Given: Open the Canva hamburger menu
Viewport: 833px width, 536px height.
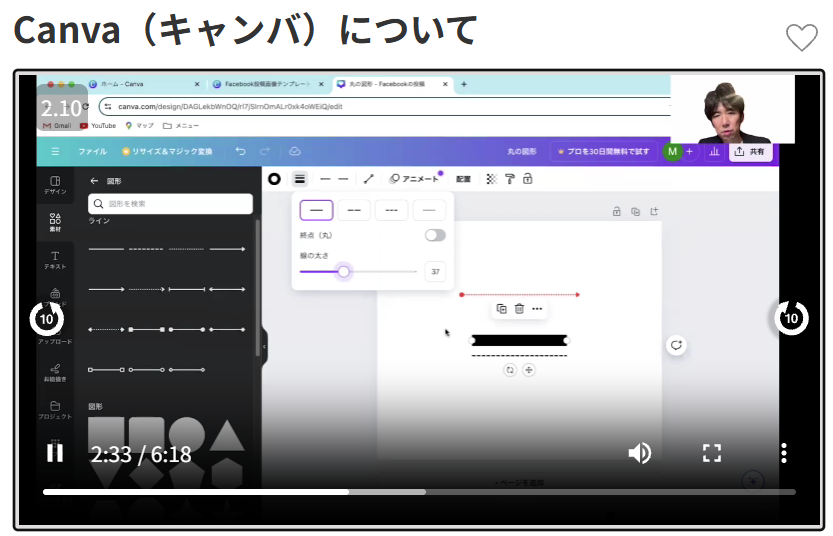Looking at the screenshot, I should coord(55,151).
